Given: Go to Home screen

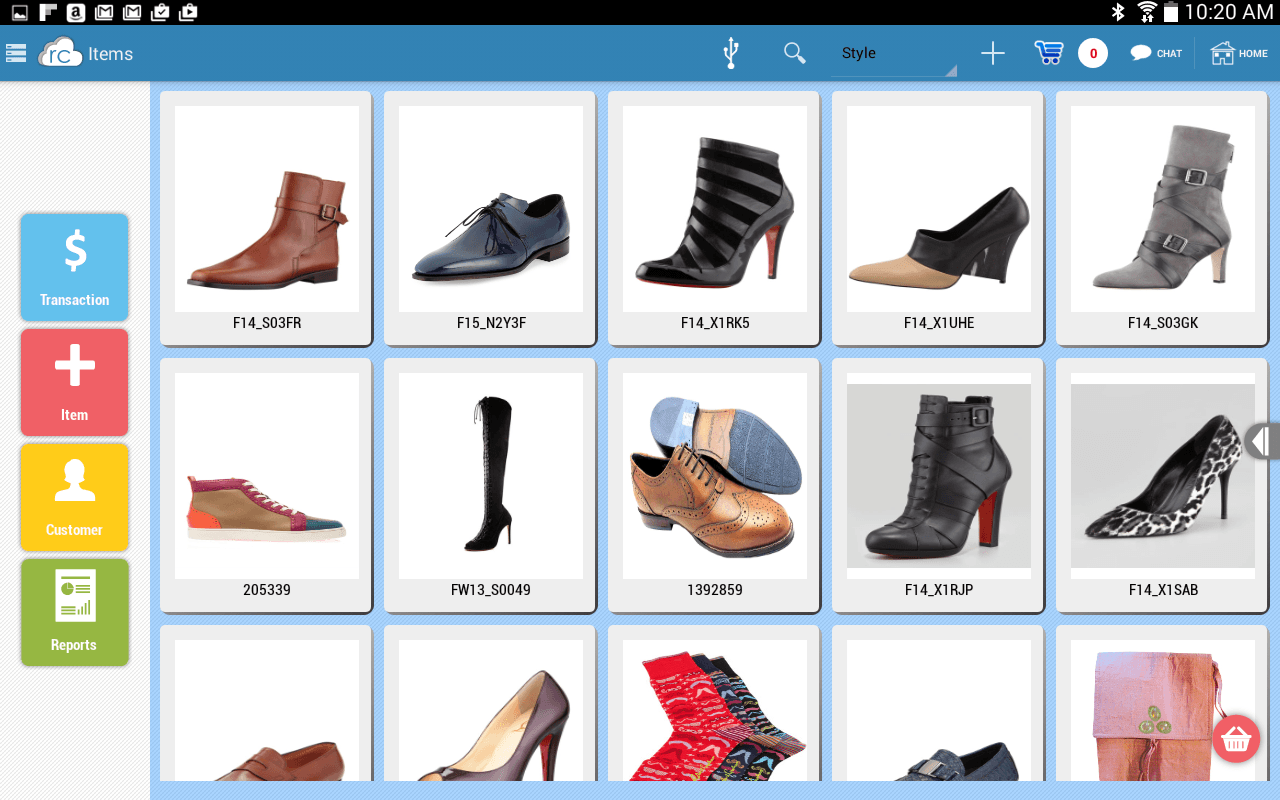Looking at the screenshot, I should point(1239,53).
